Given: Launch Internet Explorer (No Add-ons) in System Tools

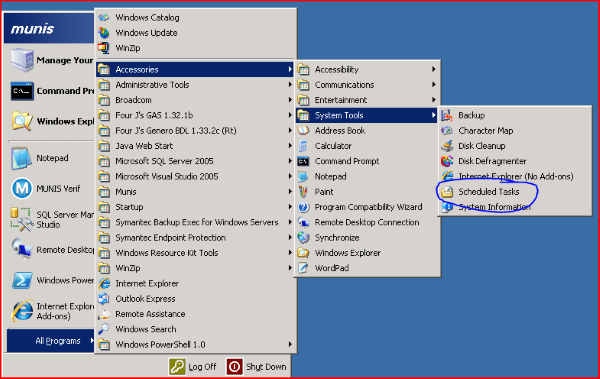Looking at the screenshot, I should point(515,176).
